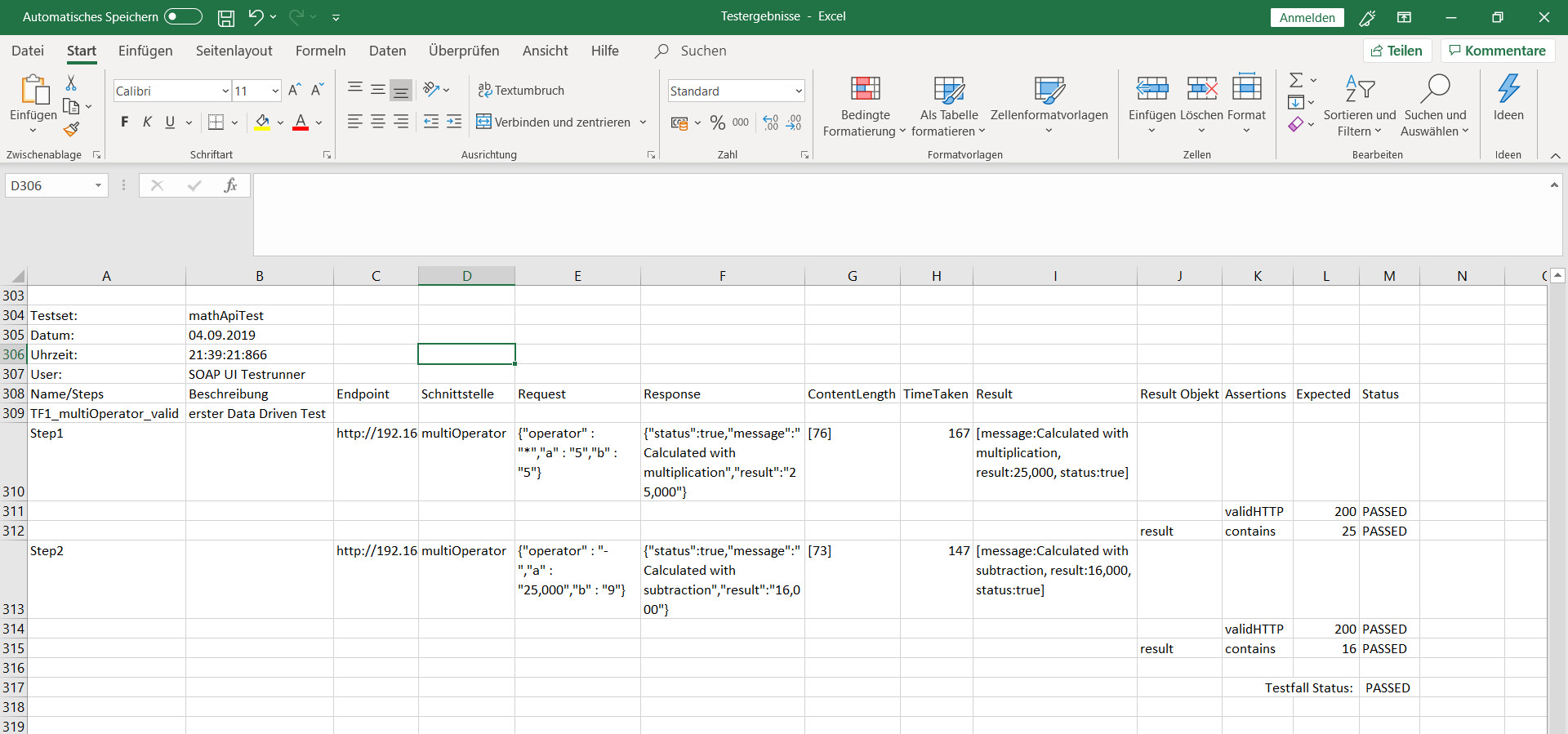Apply red font color swatch
This screenshot has width=1568, height=734.
click(x=301, y=122)
